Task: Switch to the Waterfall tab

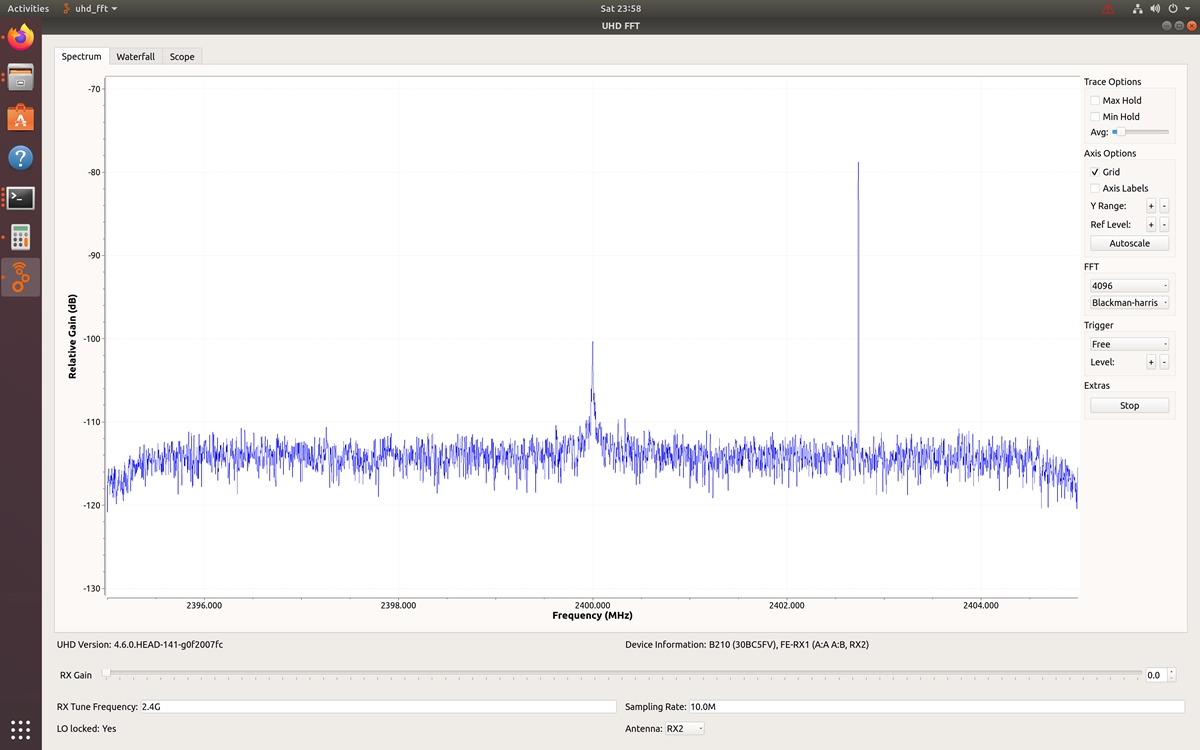Action: click(135, 57)
